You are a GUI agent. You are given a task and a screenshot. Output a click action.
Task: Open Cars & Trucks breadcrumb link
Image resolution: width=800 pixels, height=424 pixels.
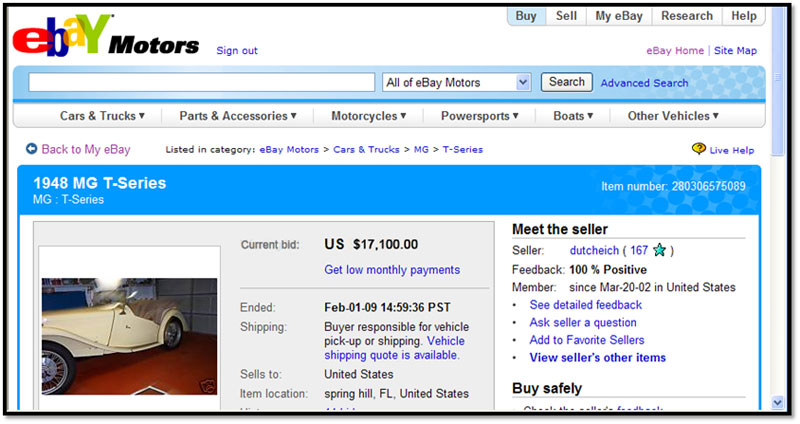pos(366,149)
